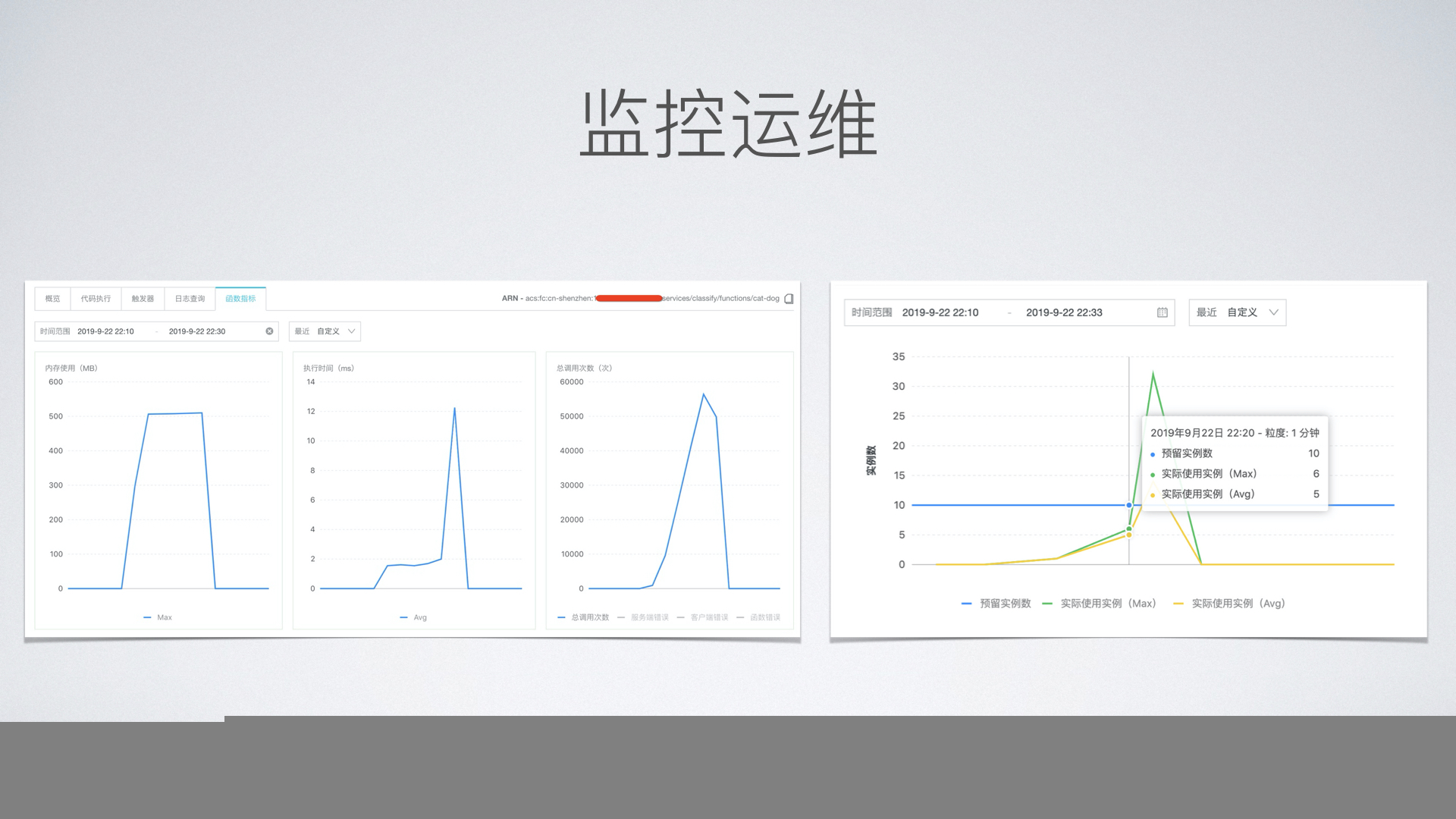
Task: Toggle the 函数错误 legend series
Action: point(759,617)
